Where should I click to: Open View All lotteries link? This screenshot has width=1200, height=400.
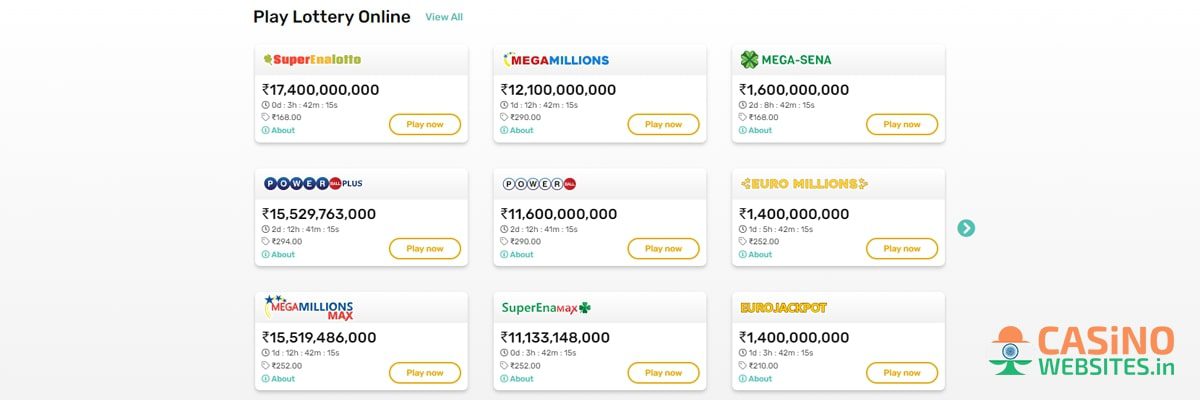point(444,17)
